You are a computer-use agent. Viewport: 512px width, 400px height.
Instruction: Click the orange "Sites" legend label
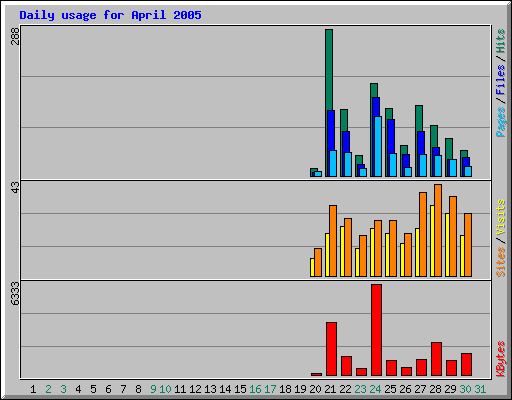(x=500, y=262)
